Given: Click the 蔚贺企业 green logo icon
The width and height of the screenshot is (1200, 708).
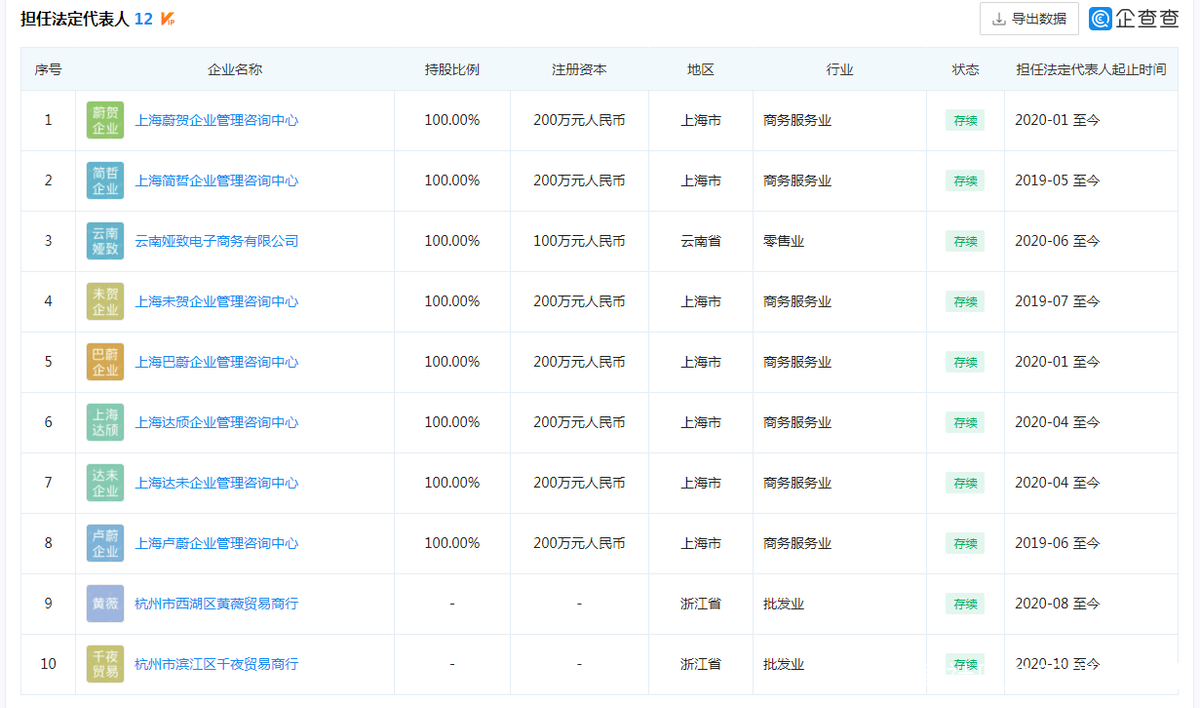Looking at the screenshot, I should pyautogui.click(x=105, y=121).
